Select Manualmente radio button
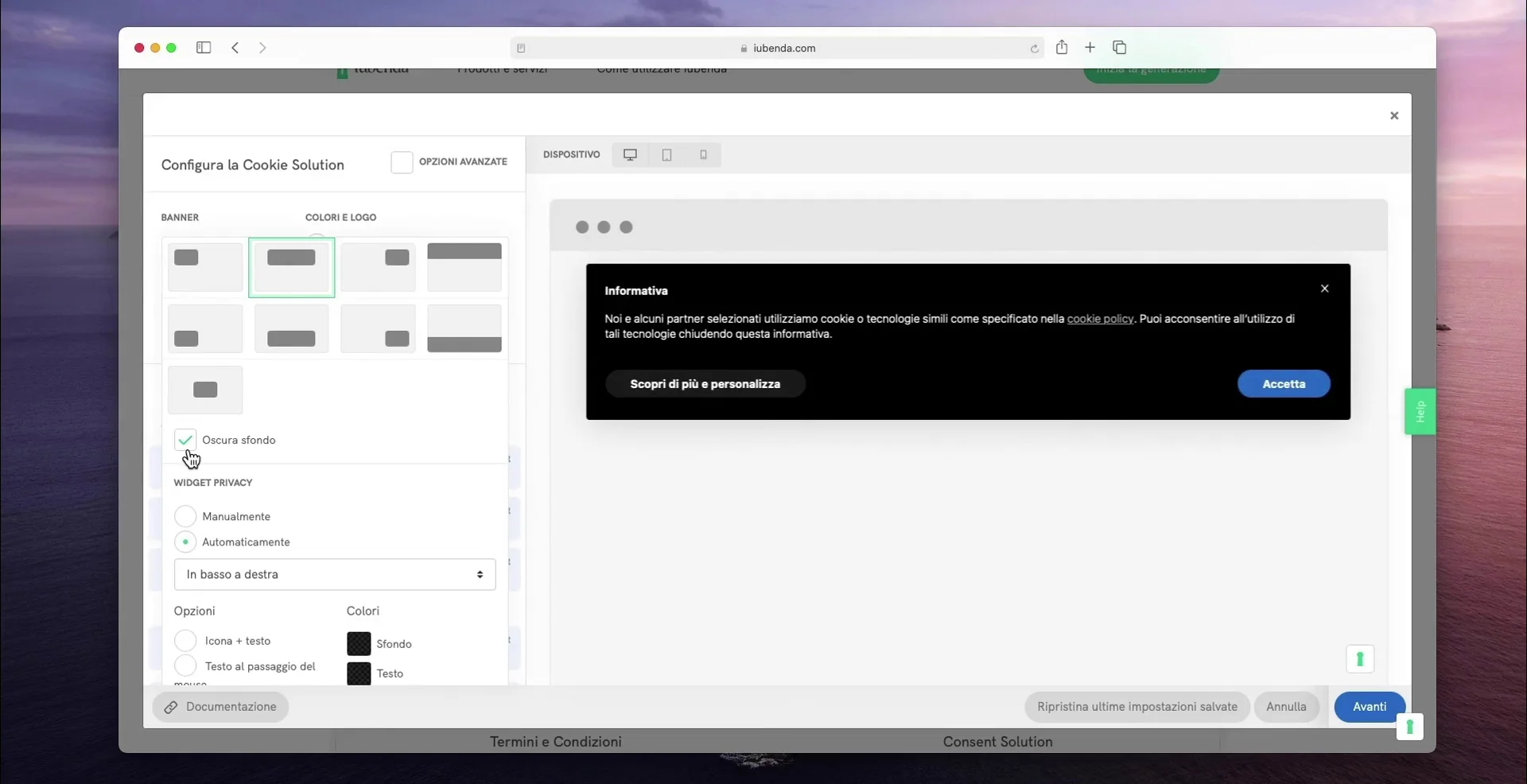1527x784 pixels. click(185, 516)
